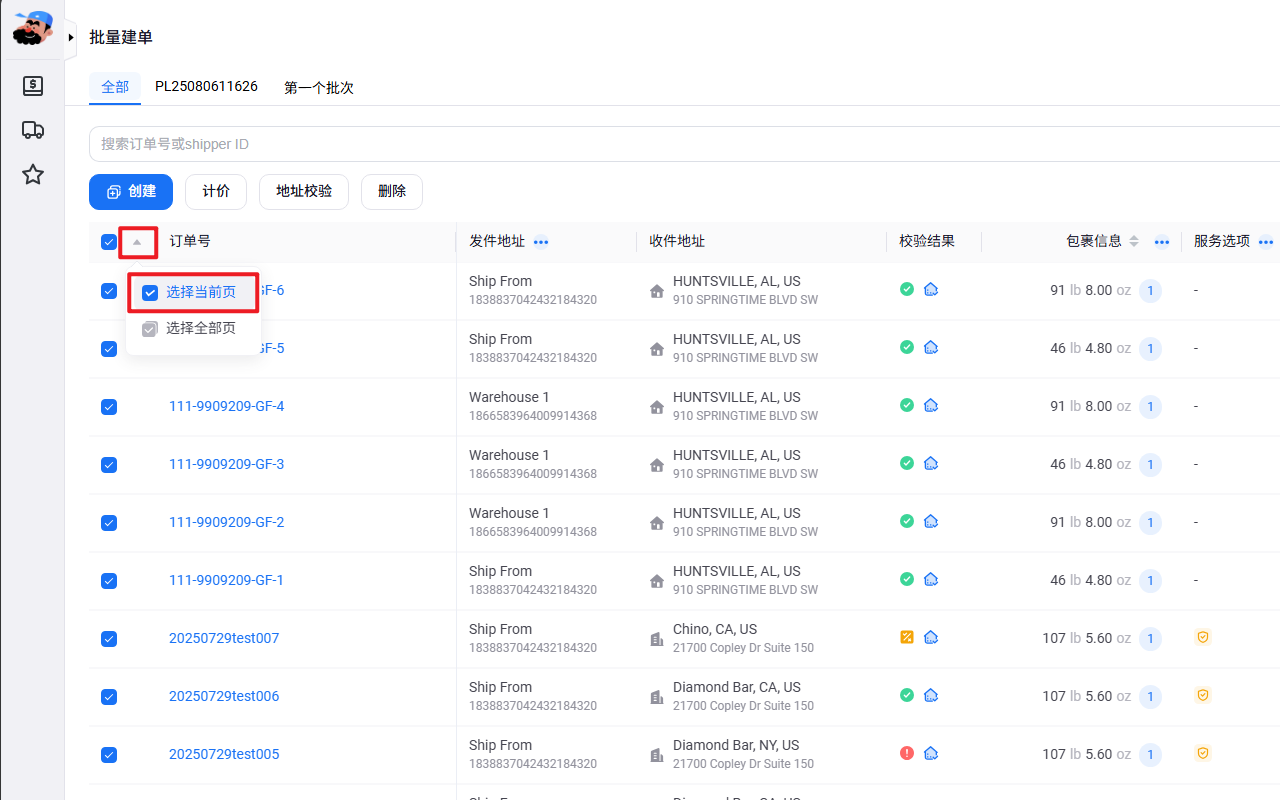Click the shield service icon for 20250729test006
This screenshot has width=1280, height=800.
pos(1203,695)
